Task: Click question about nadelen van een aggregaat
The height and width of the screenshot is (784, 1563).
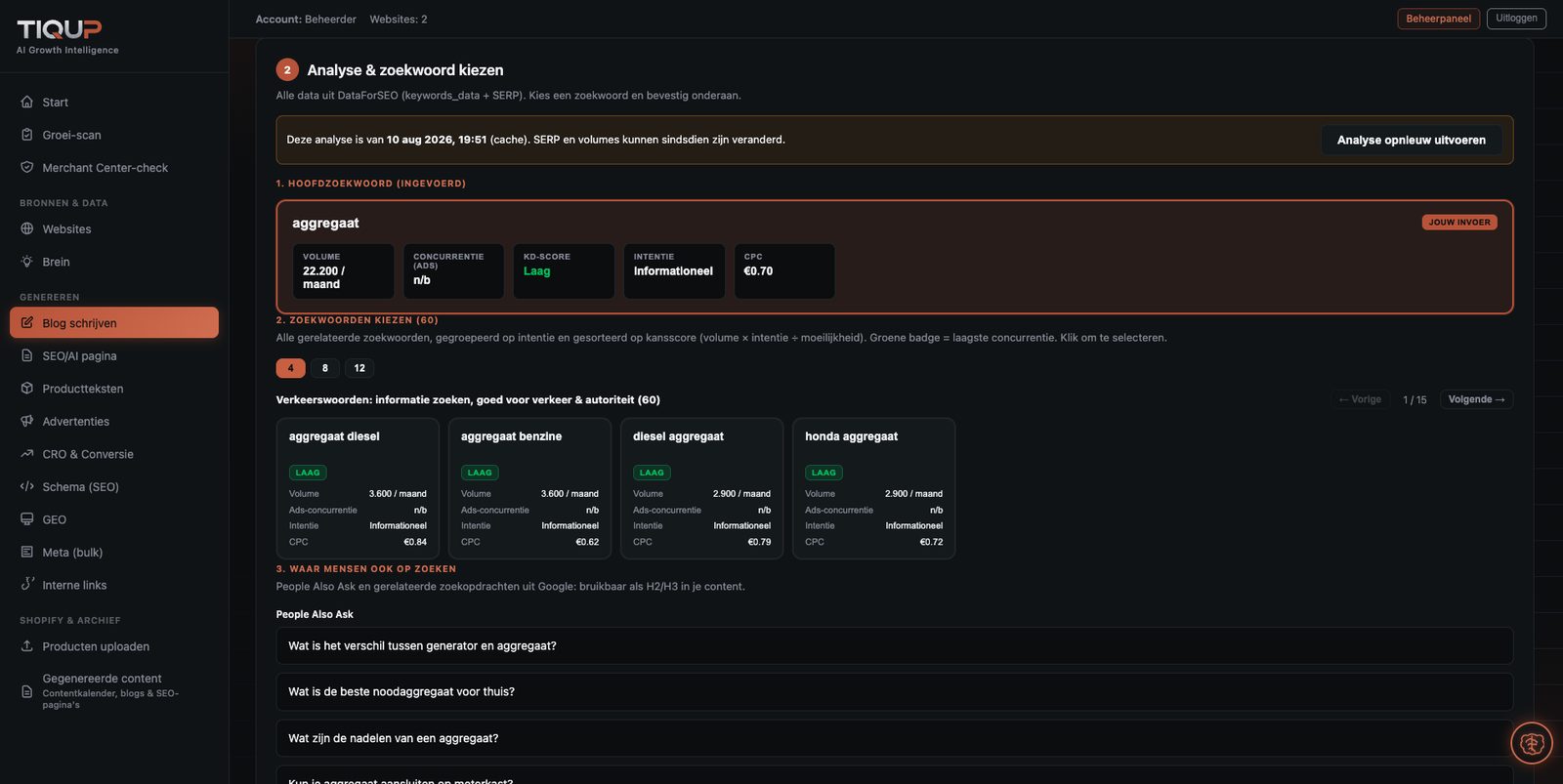Action: 894,738
